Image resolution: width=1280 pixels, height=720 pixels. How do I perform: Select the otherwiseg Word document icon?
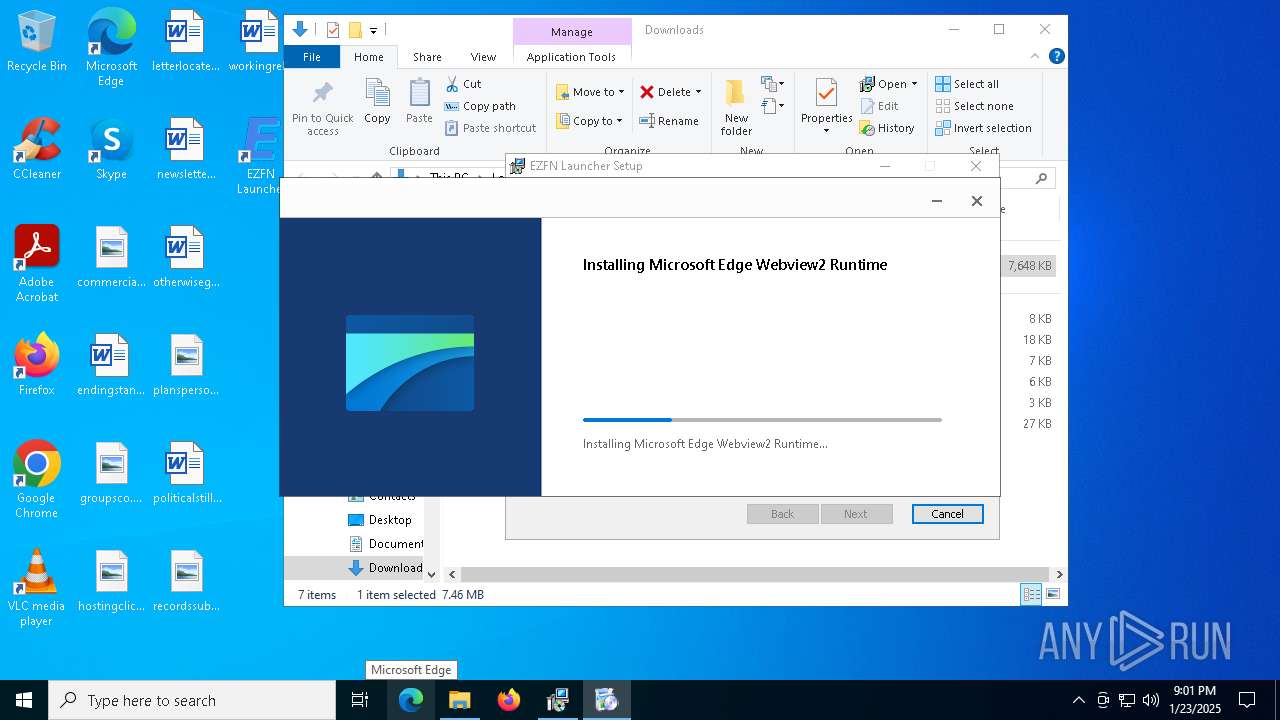pos(185,256)
